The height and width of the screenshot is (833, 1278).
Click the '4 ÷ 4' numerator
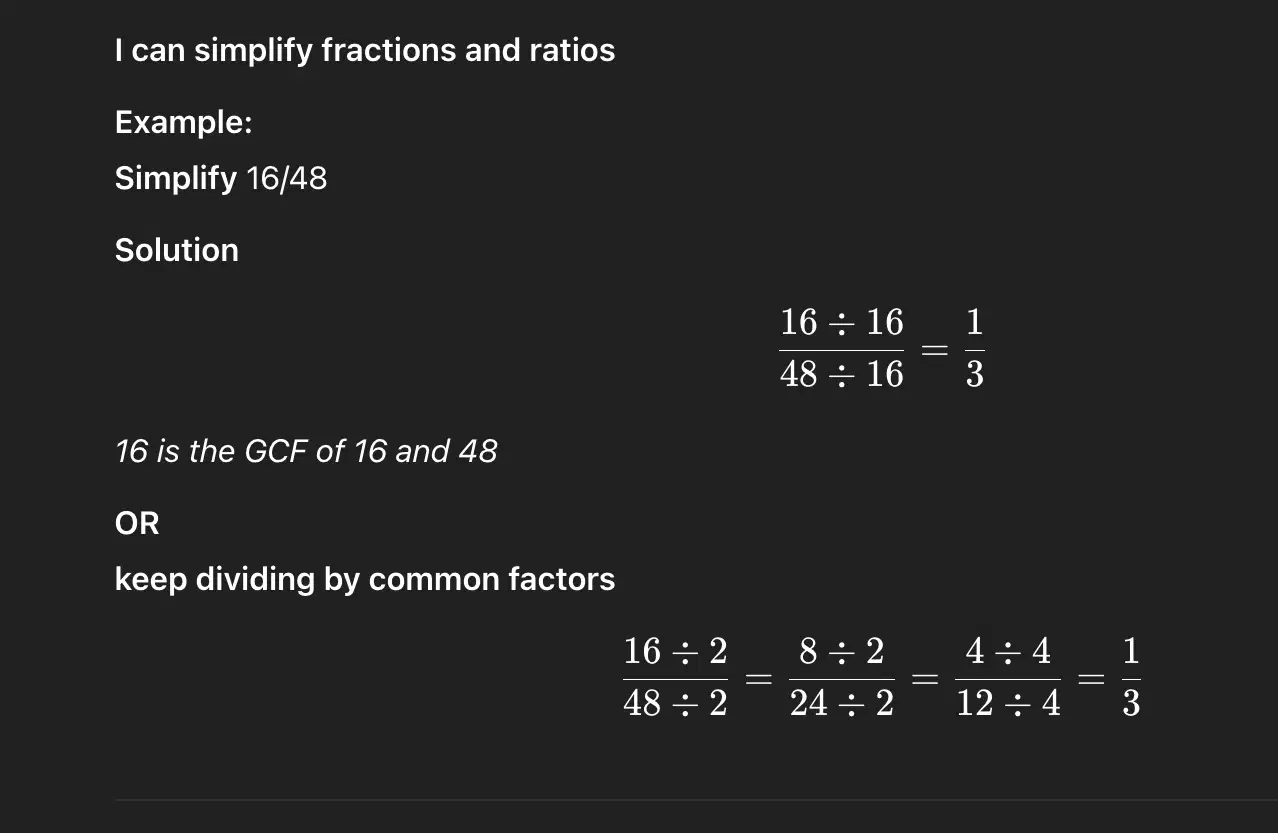pos(1008,652)
